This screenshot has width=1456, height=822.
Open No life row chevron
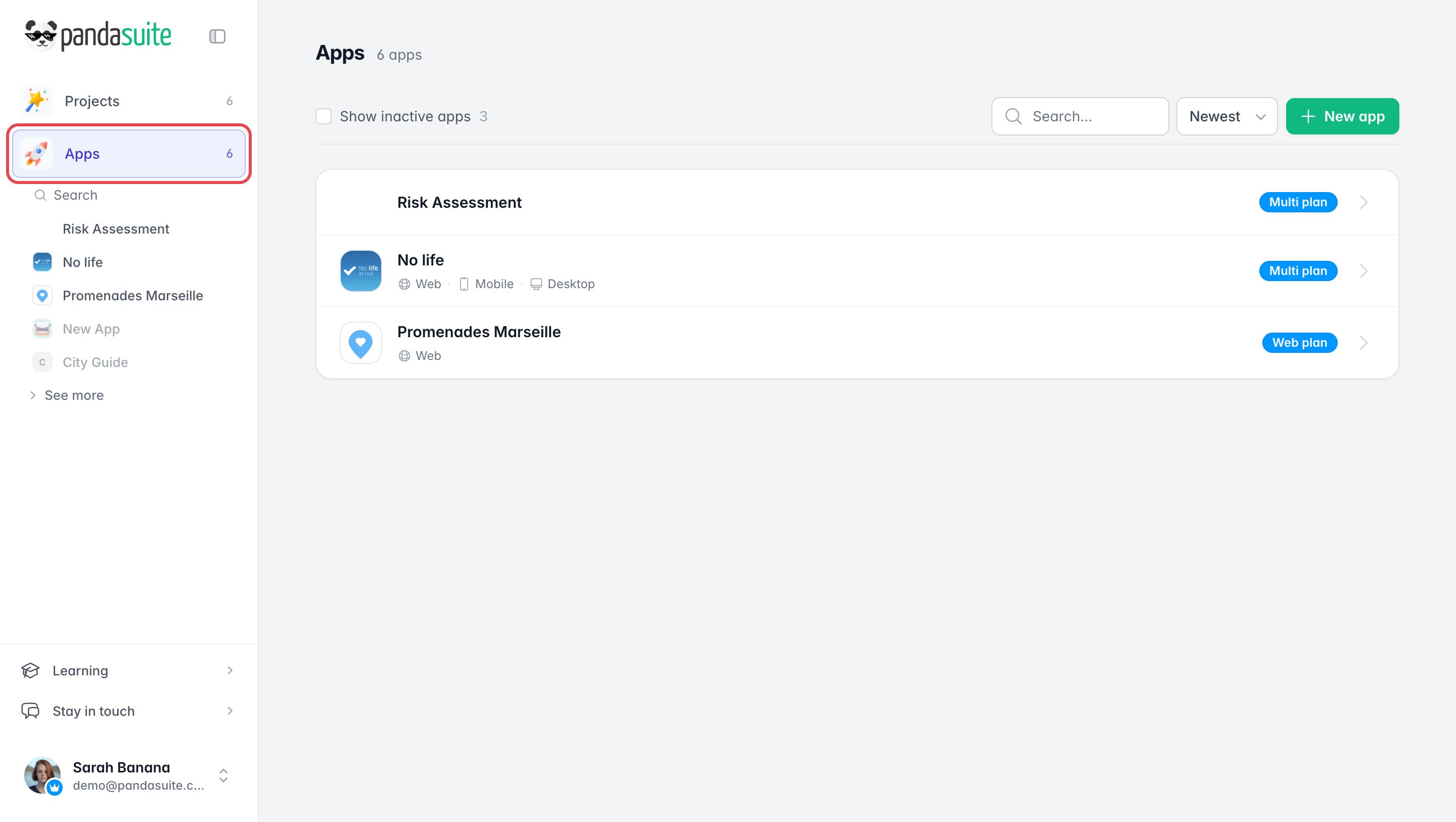click(x=1364, y=271)
